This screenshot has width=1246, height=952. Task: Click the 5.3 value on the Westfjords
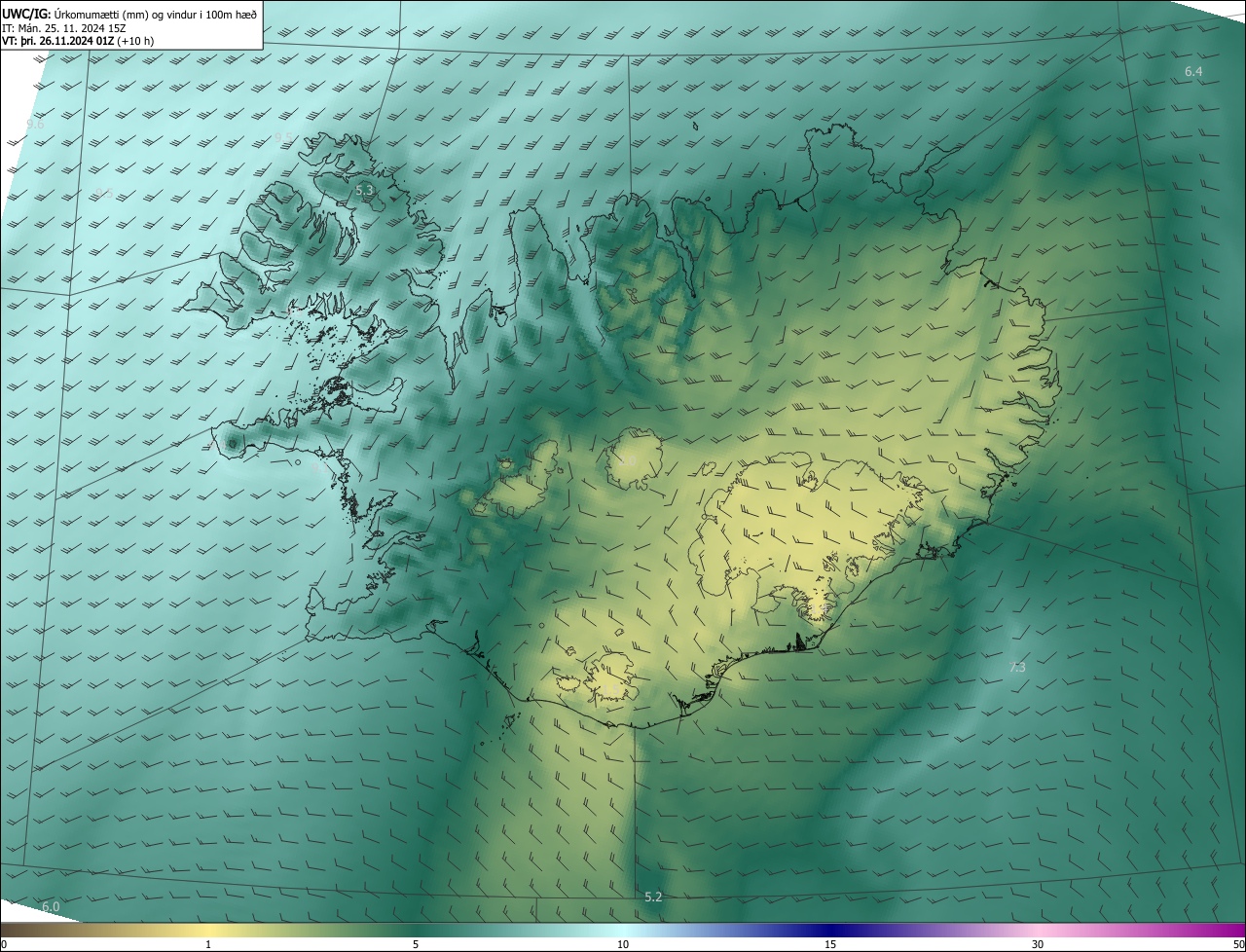(365, 190)
